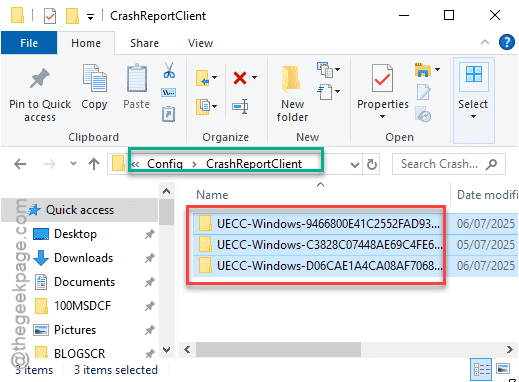Open Pictures in navigation pane
The height and width of the screenshot is (382, 519).
pos(75,330)
